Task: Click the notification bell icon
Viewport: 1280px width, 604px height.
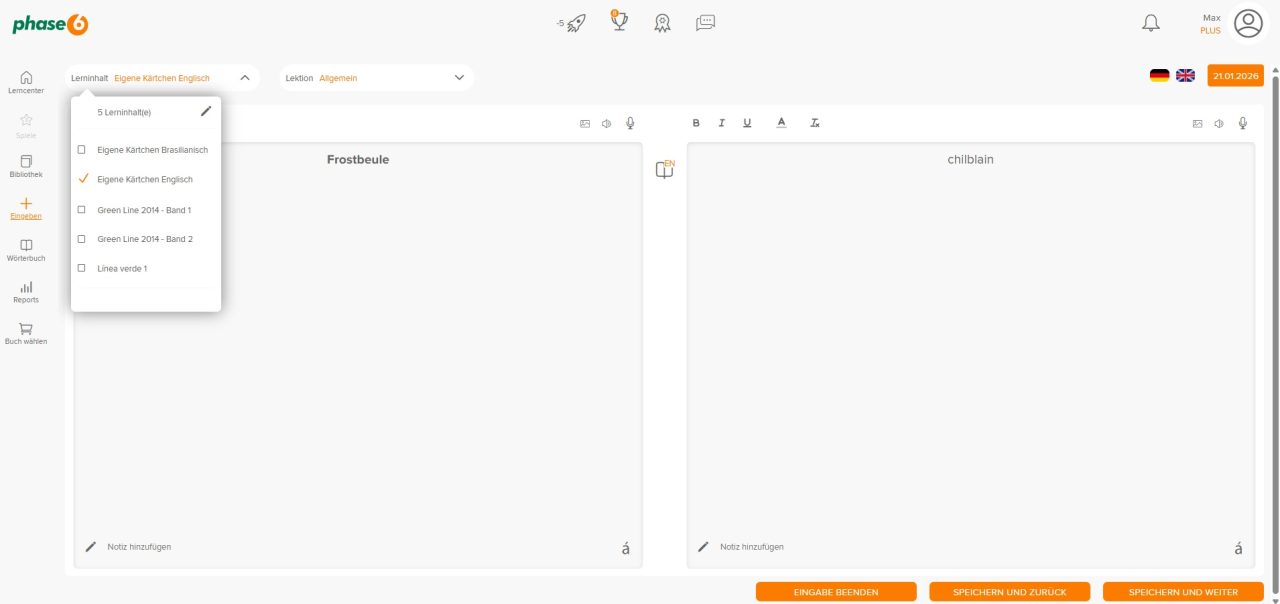Action: (x=1151, y=23)
